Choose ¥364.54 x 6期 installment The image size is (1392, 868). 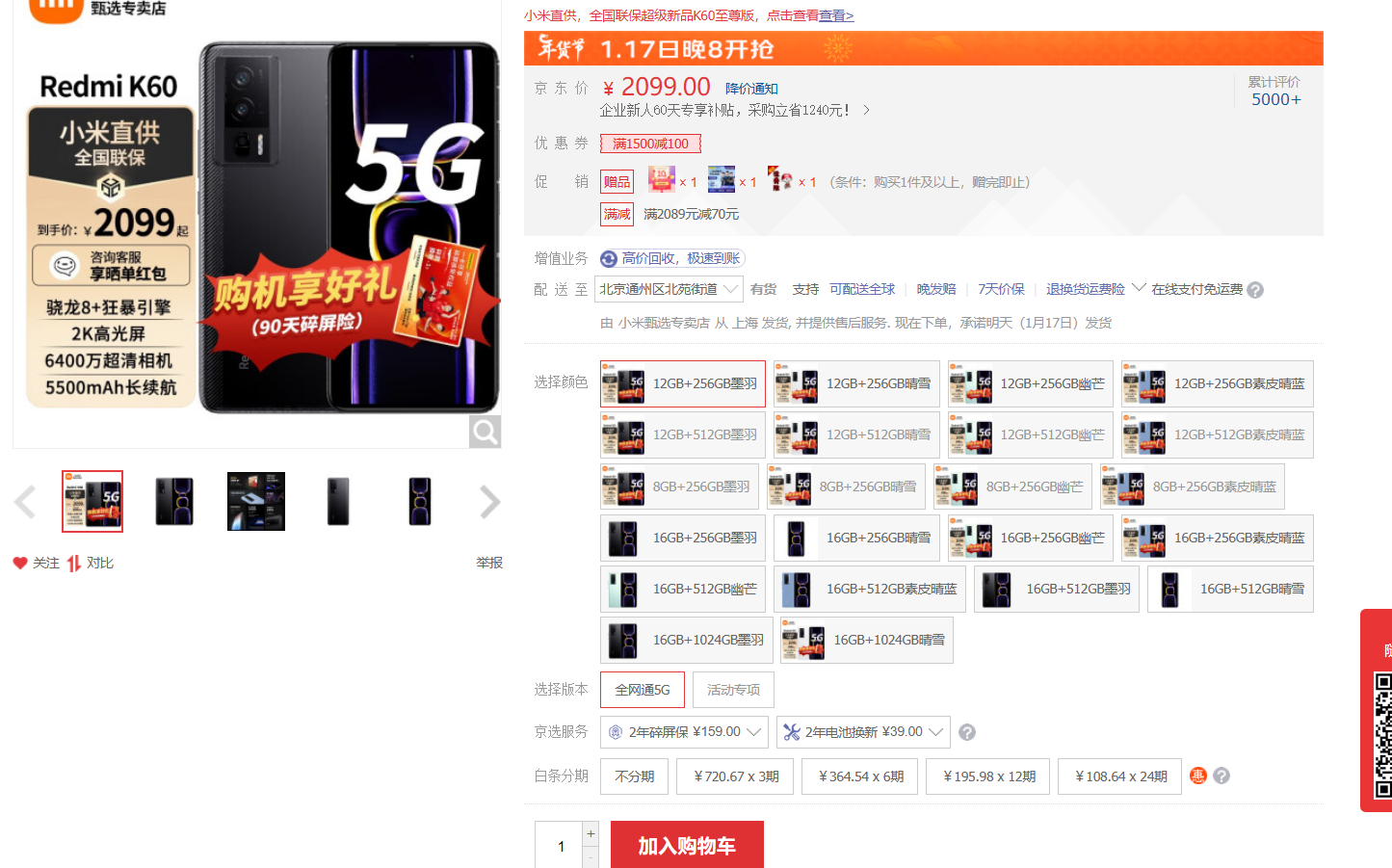(860, 776)
